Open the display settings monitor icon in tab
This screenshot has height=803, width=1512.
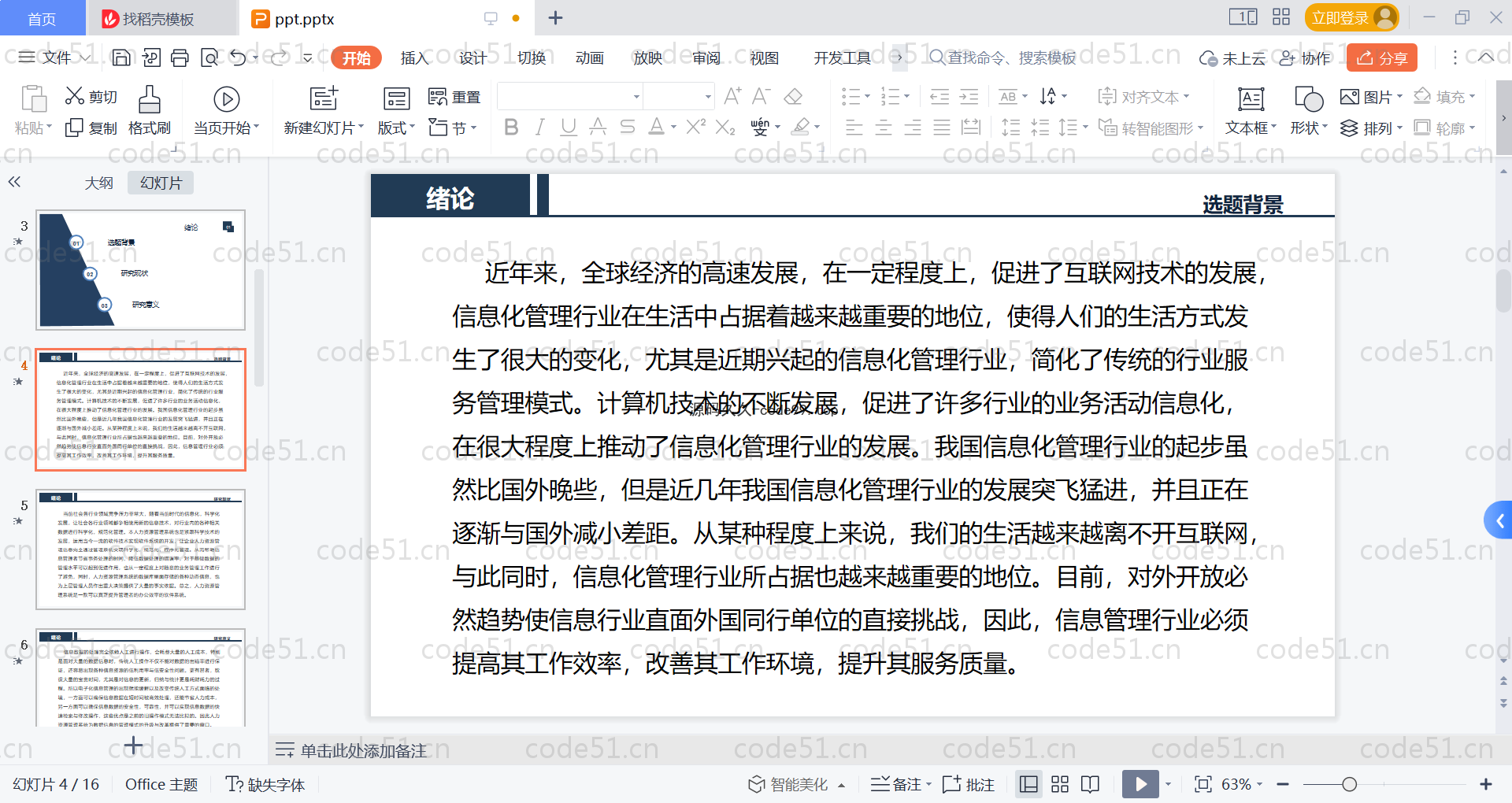click(x=491, y=18)
